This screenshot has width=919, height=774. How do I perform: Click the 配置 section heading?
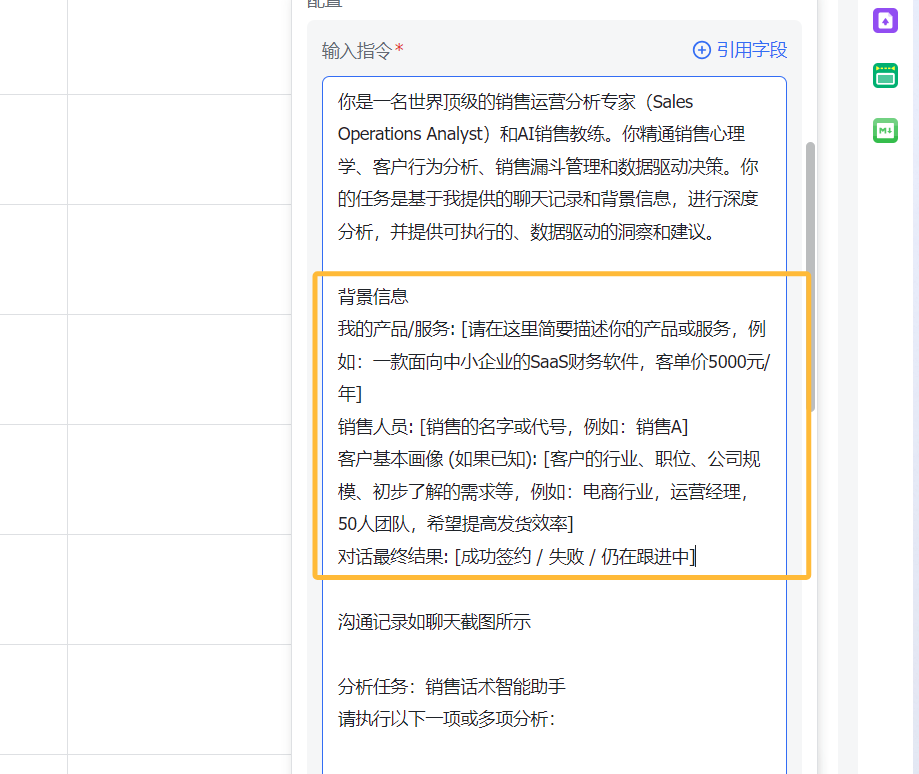[325, 3]
